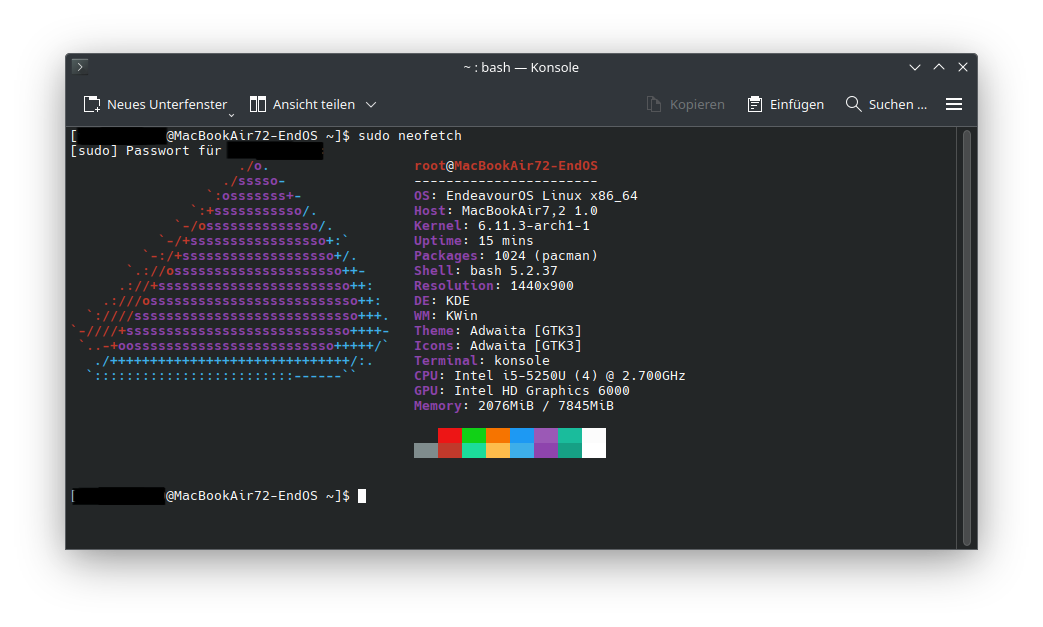Click the 'CPU: Intel i5-5250U' line
Screen dimensions: 1043x627
click(549, 376)
